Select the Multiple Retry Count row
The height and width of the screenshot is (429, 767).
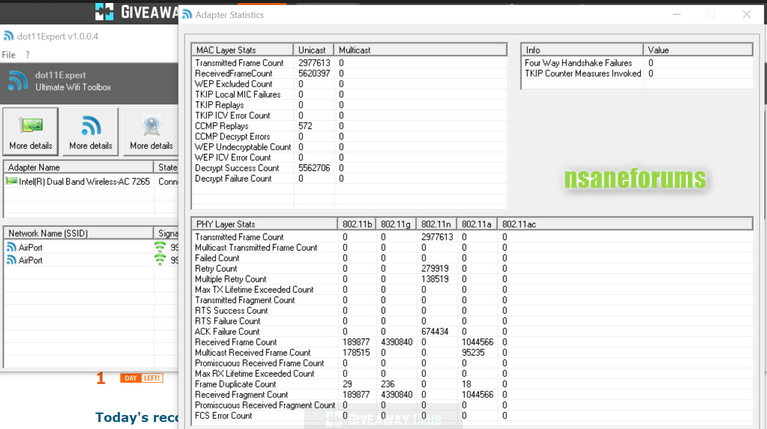pyautogui.click(x=472, y=279)
